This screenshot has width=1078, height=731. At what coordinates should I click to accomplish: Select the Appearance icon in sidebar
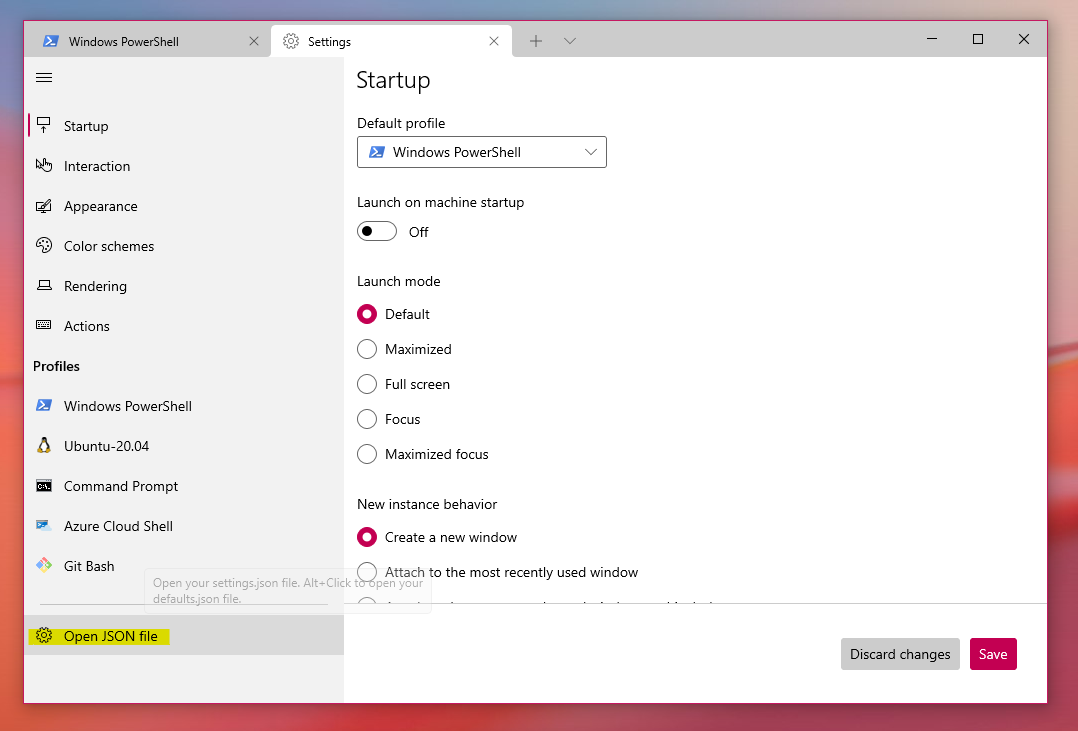point(44,206)
